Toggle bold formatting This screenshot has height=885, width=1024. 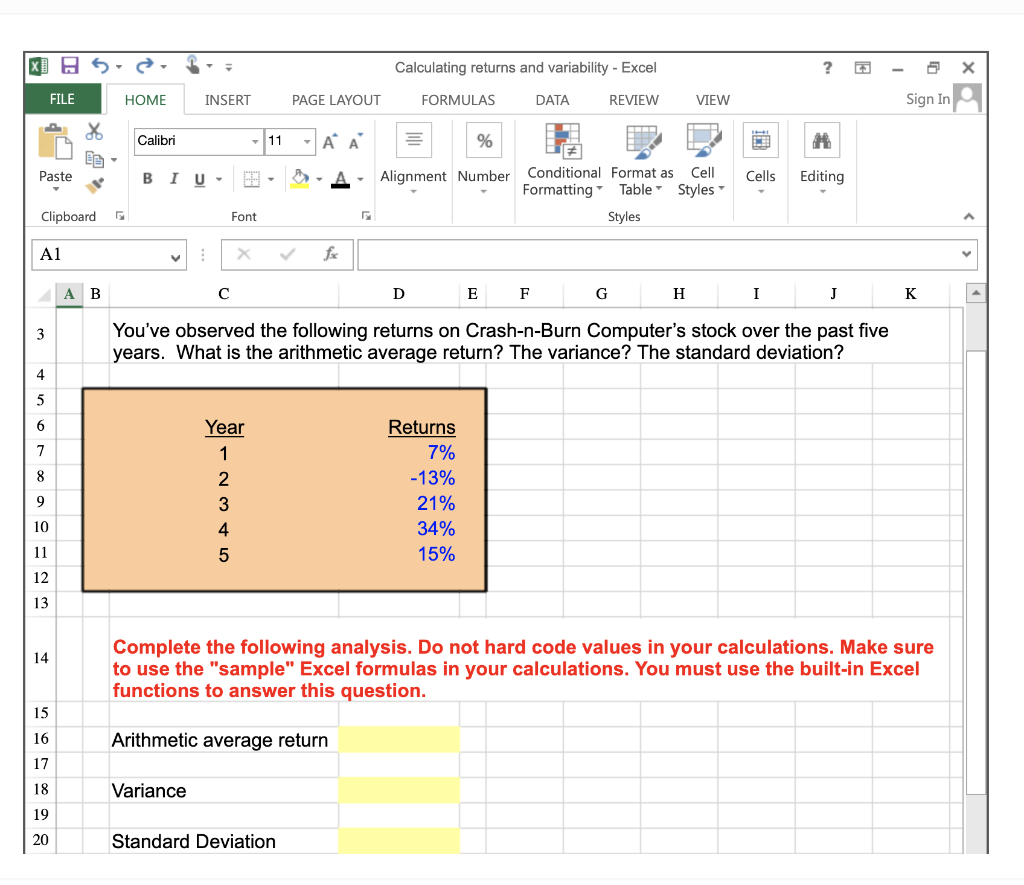tap(147, 178)
